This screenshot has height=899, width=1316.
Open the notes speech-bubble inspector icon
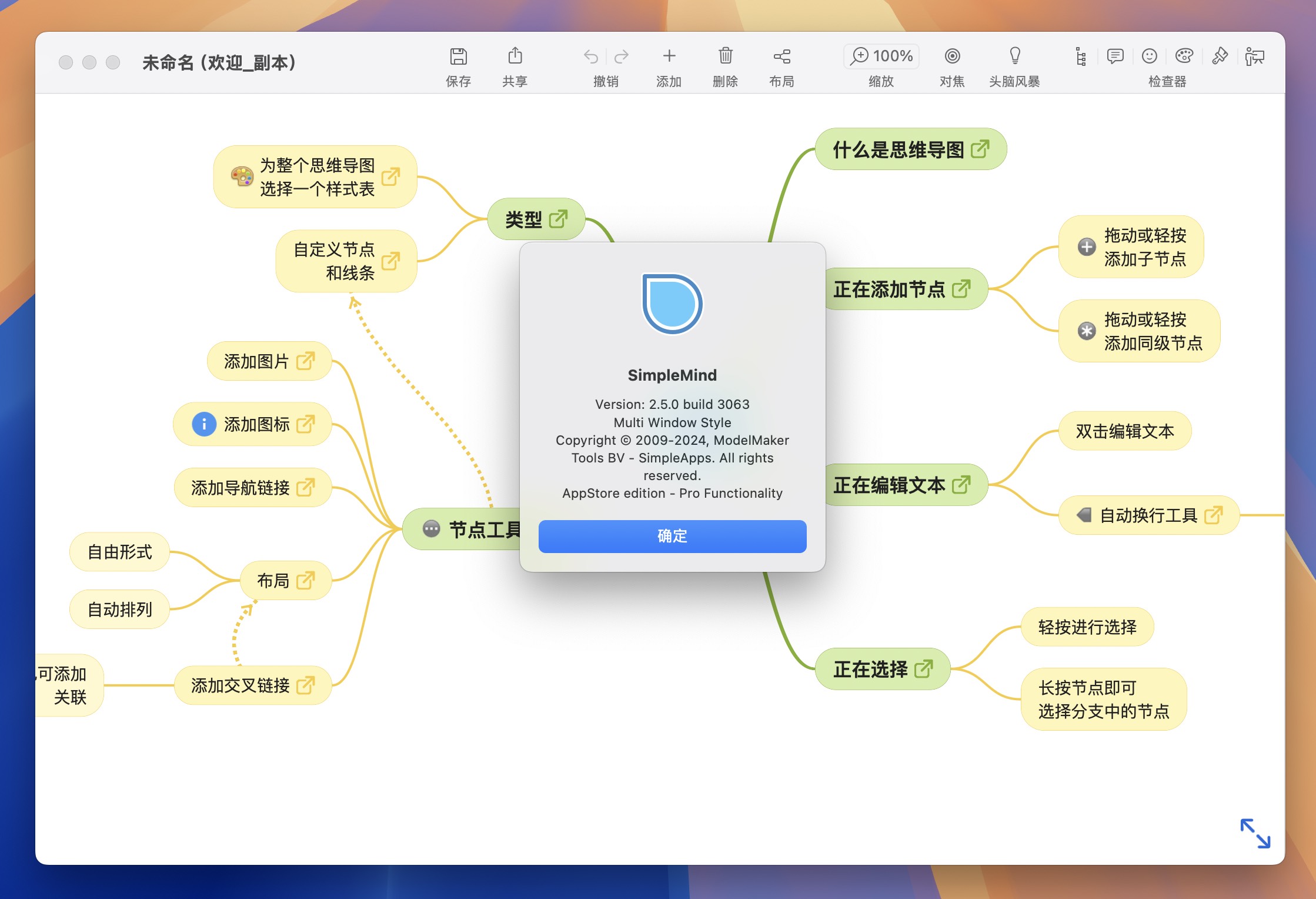pos(1115,56)
